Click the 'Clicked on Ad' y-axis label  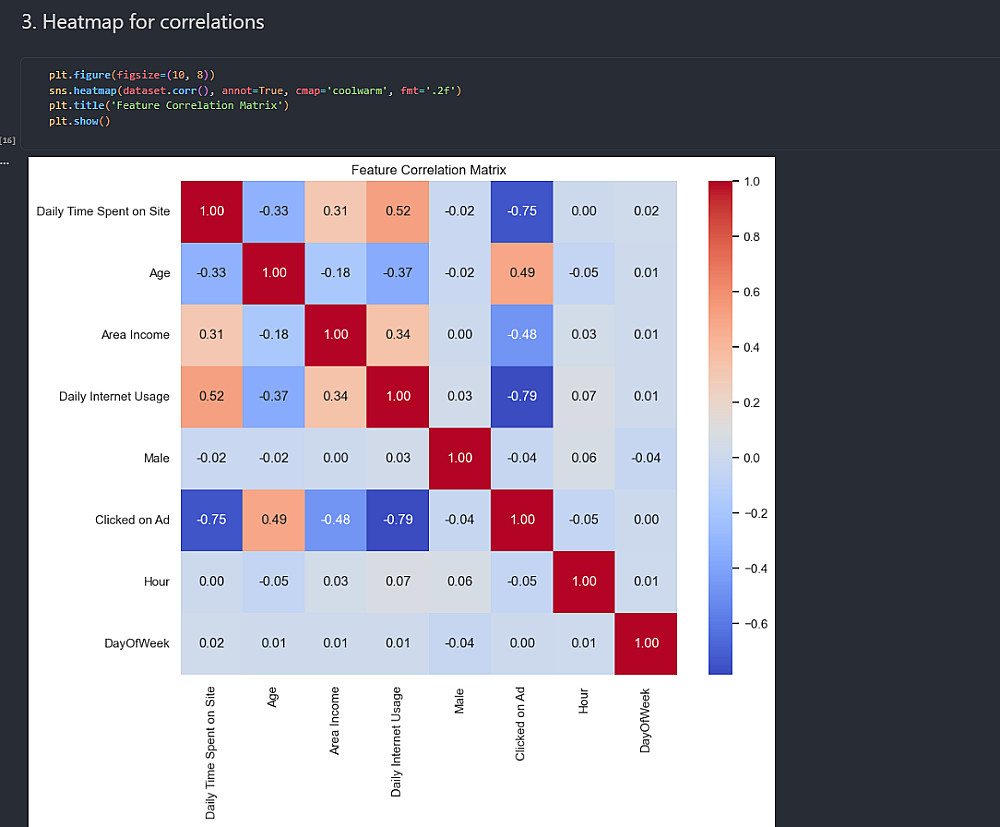132,520
